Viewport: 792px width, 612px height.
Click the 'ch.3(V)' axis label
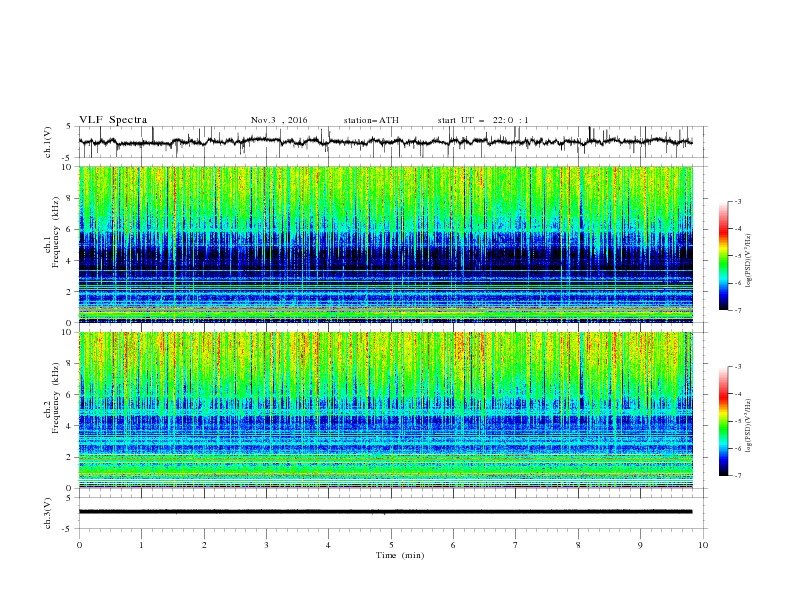(x=48, y=513)
